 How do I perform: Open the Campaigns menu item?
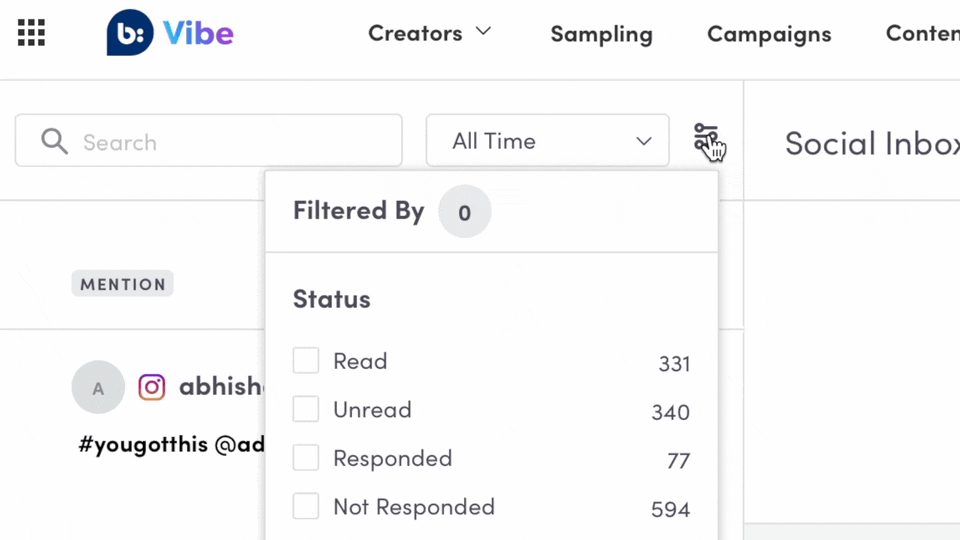(x=769, y=34)
